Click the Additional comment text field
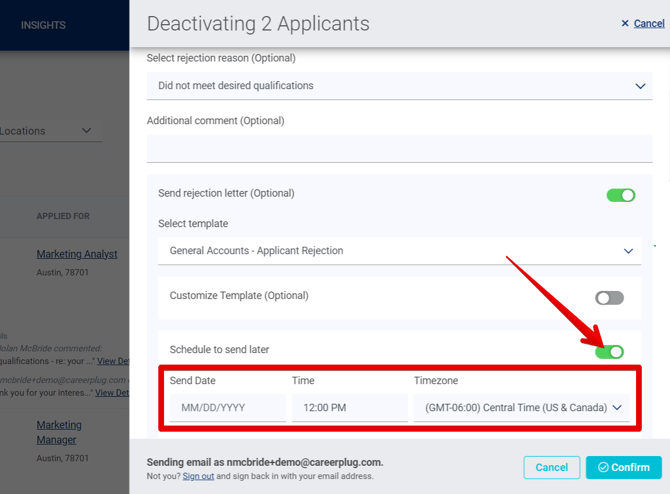 pyautogui.click(x=399, y=149)
